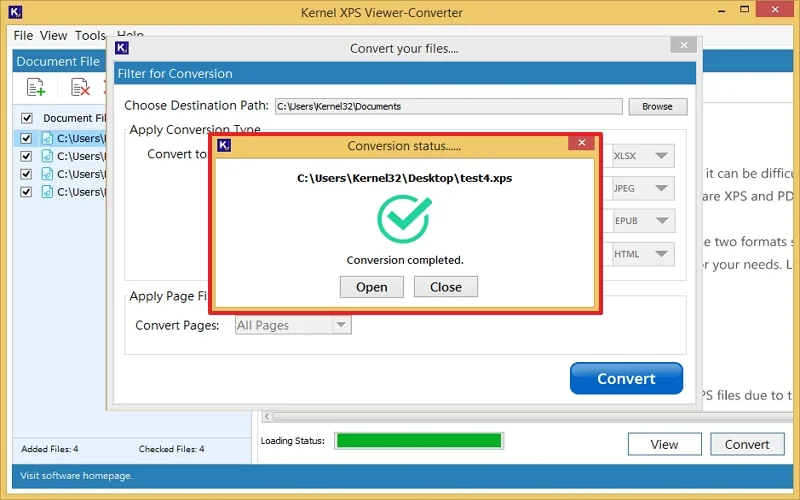Uncheck the second document row checkbox
Image resolution: width=800 pixels, height=500 pixels.
(26, 156)
